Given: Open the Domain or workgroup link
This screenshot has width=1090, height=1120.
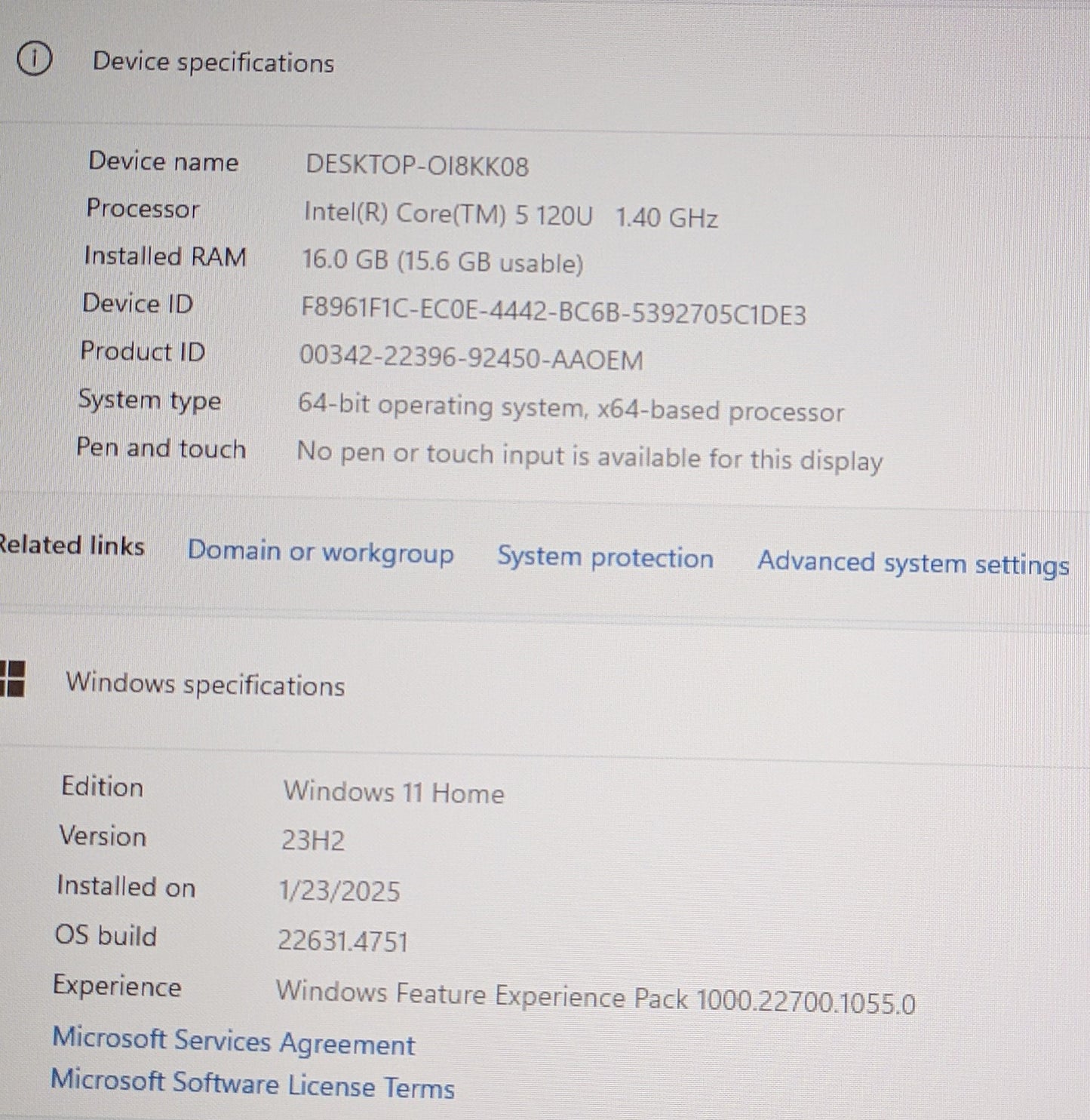Looking at the screenshot, I should tap(321, 553).
